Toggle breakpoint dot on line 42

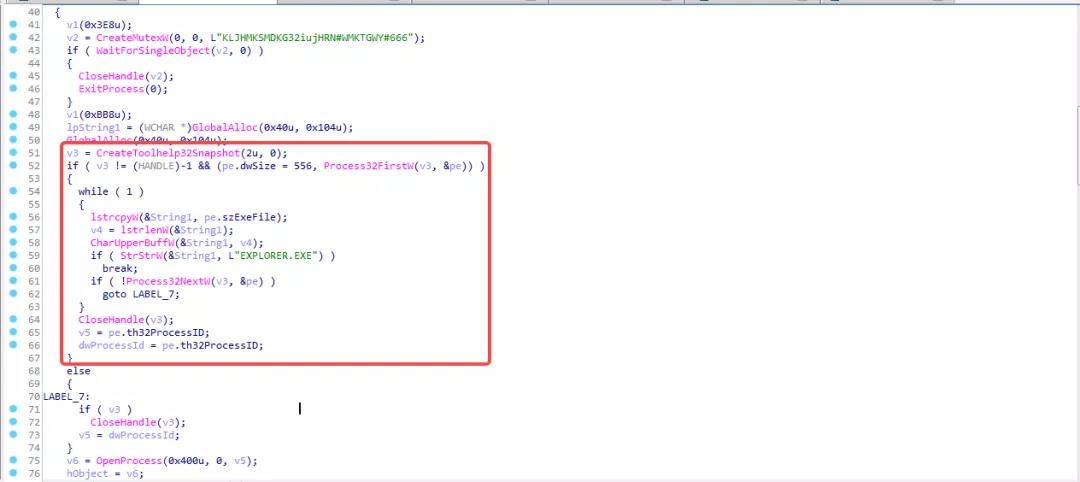[13, 37]
